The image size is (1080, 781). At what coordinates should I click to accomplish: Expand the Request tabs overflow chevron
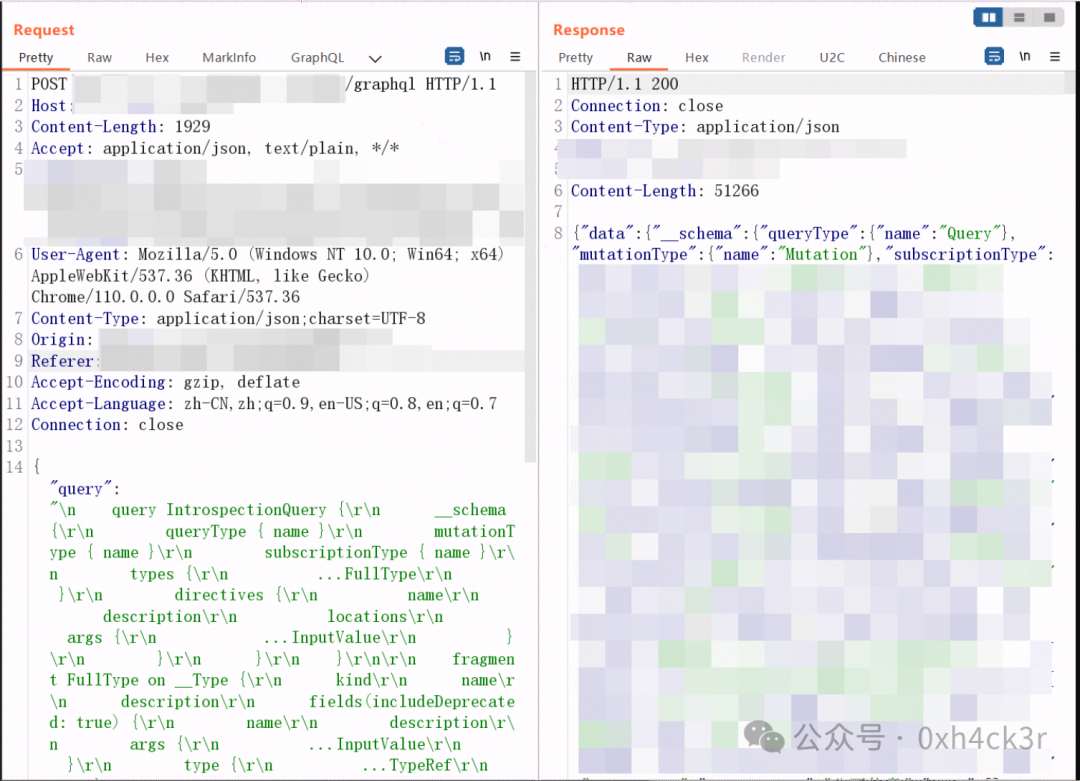click(x=375, y=59)
